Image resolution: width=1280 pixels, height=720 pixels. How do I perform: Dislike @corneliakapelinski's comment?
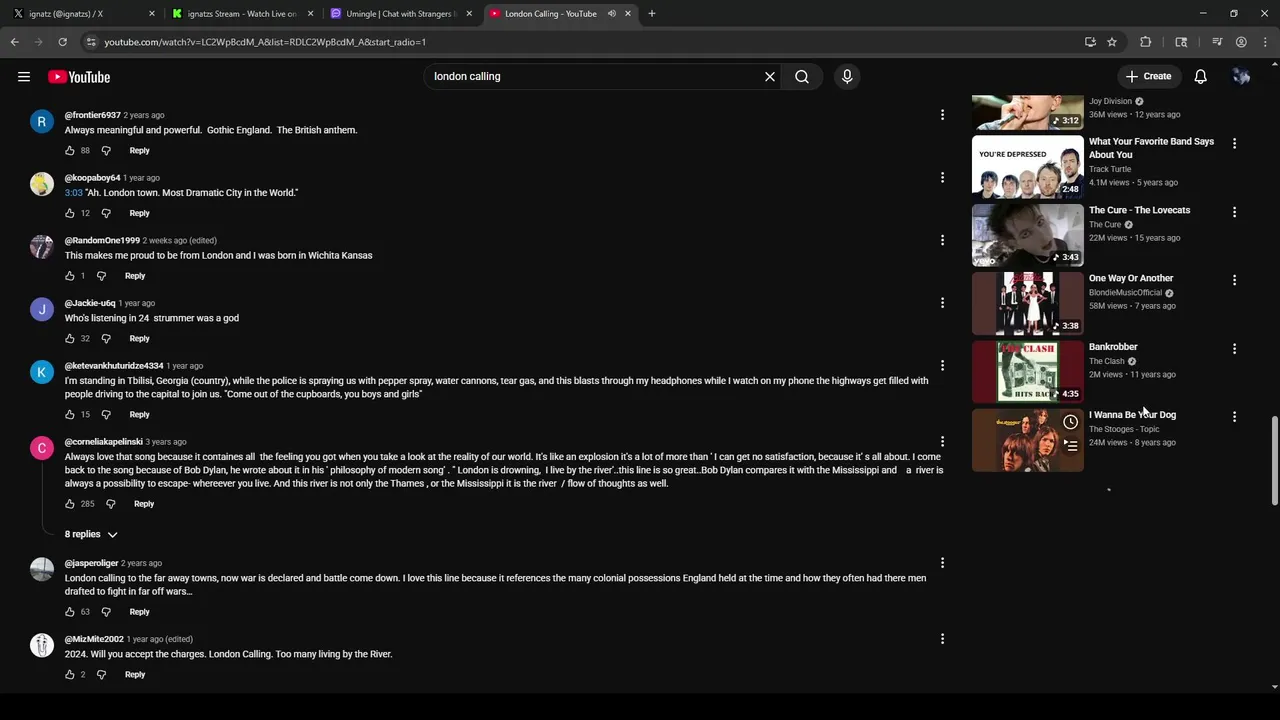[x=111, y=504]
